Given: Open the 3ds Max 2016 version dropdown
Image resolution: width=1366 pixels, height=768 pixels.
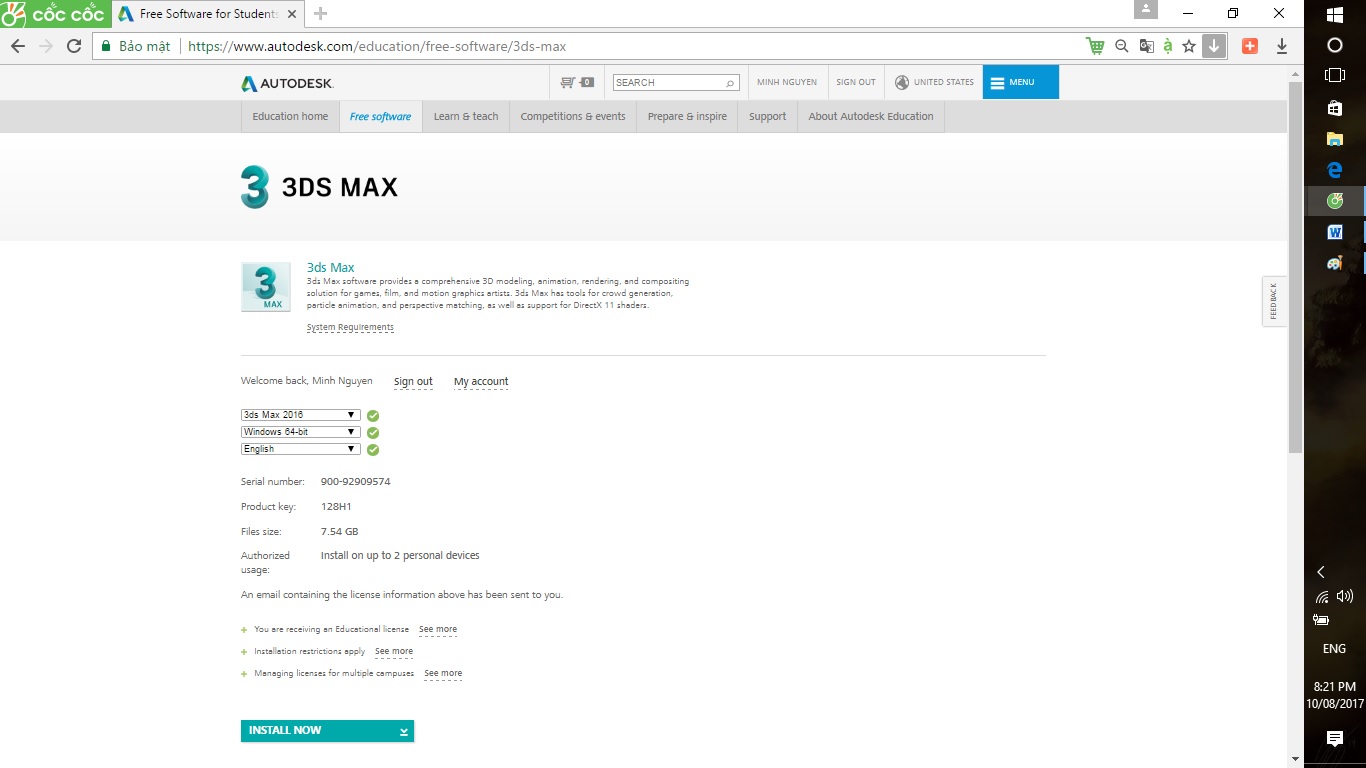Looking at the screenshot, I should click(x=300, y=415).
